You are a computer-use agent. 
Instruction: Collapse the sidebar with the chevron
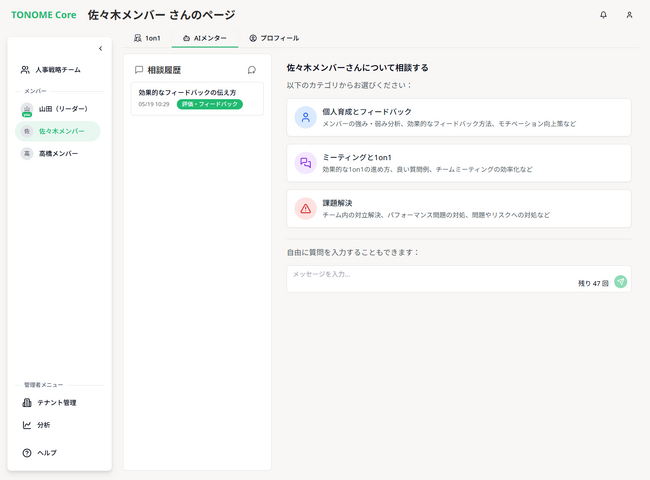(x=100, y=48)
